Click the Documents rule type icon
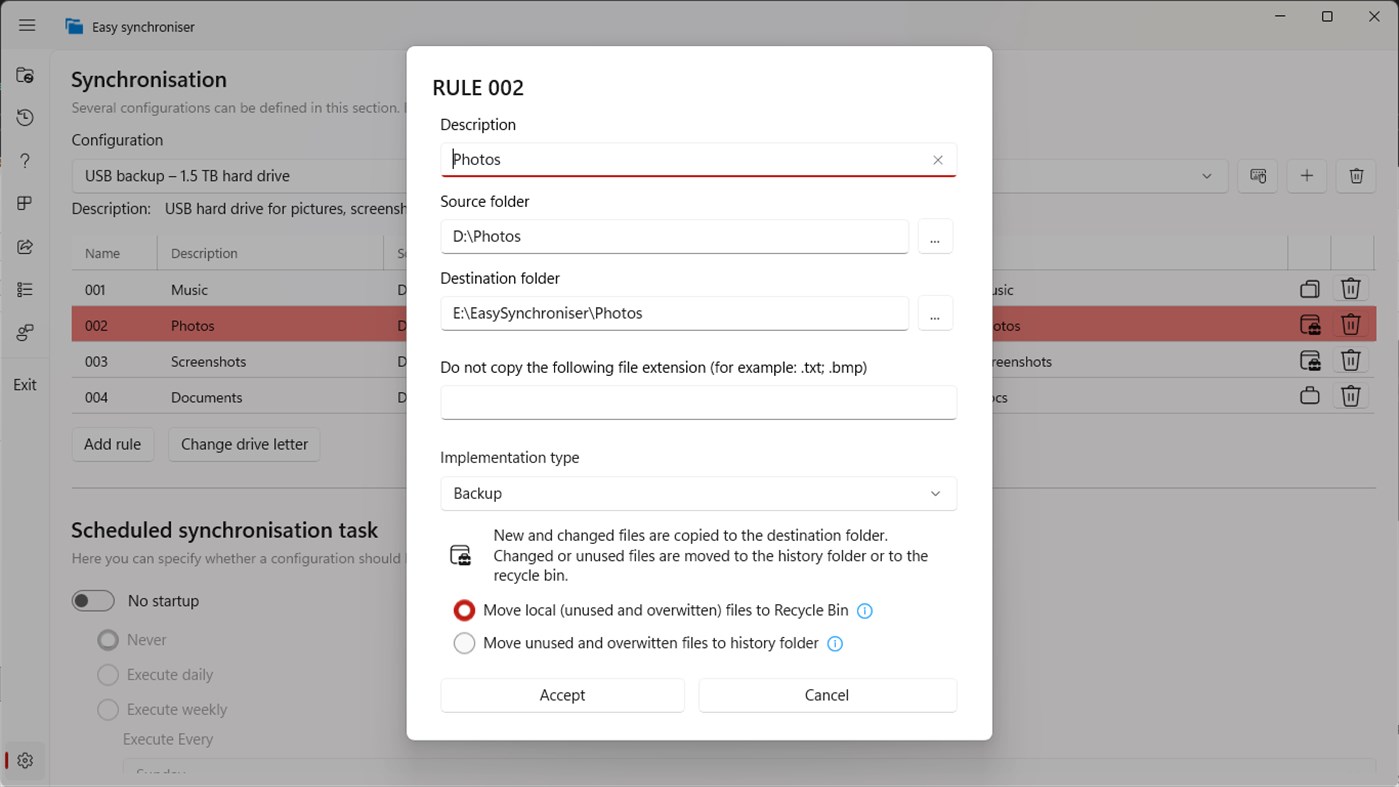Viewport: 1399px width, 787px height. (x=1310, y=396)
